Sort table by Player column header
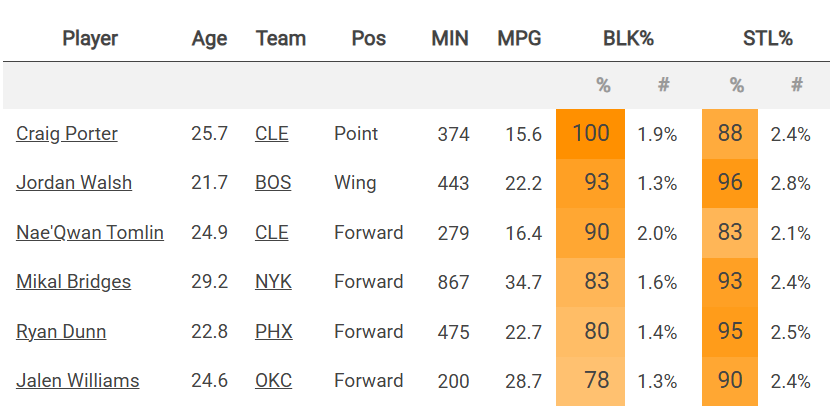Image resolution: width=830 pixels, height=418 pixels. (x=90, y=39)
